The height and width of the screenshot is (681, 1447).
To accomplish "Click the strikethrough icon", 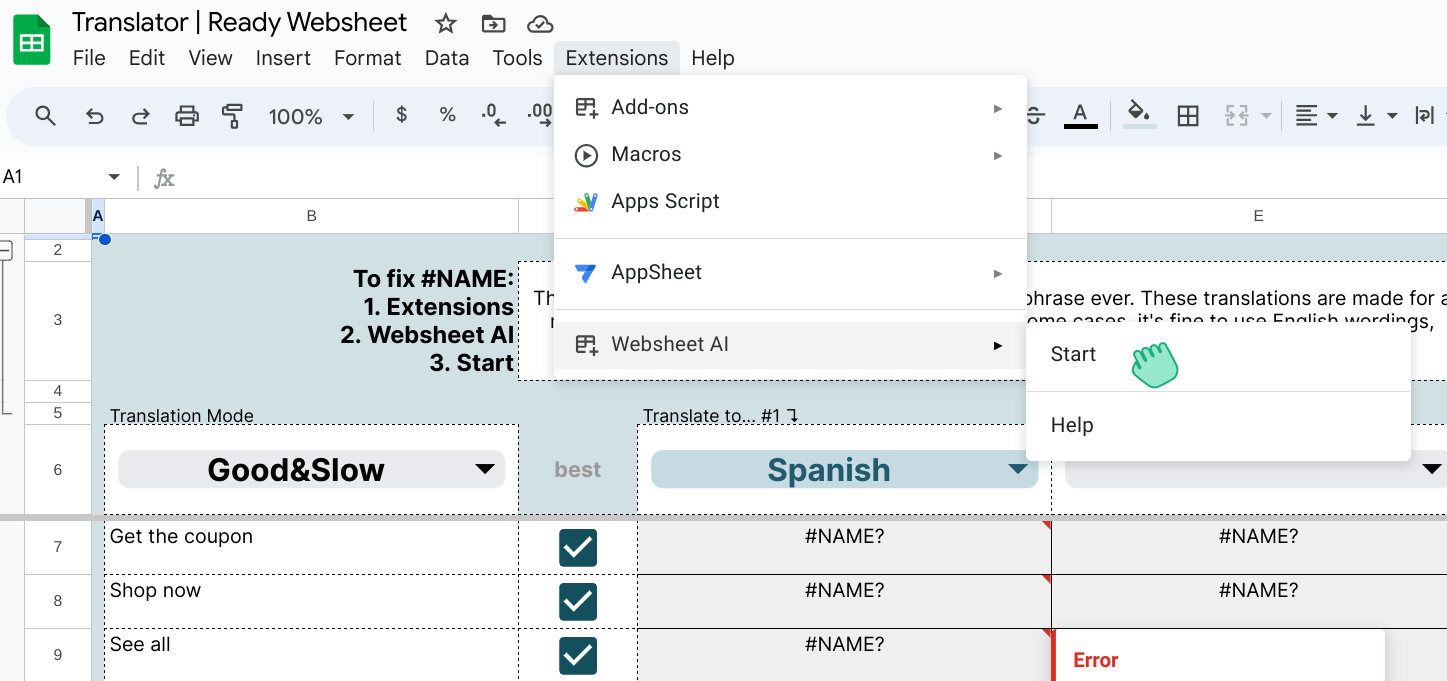I will tap(1036, 116).
